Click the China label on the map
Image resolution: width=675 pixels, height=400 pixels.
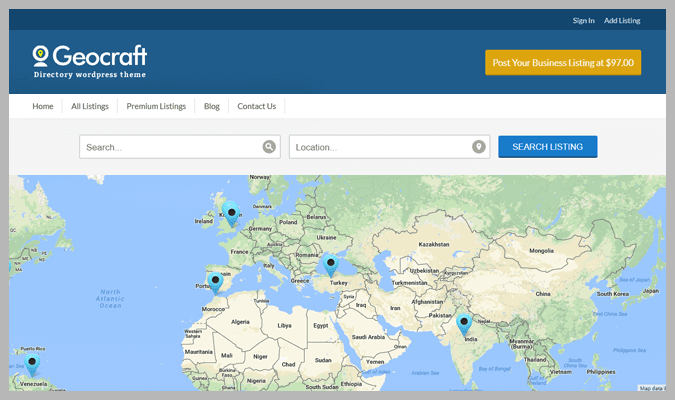543,294
